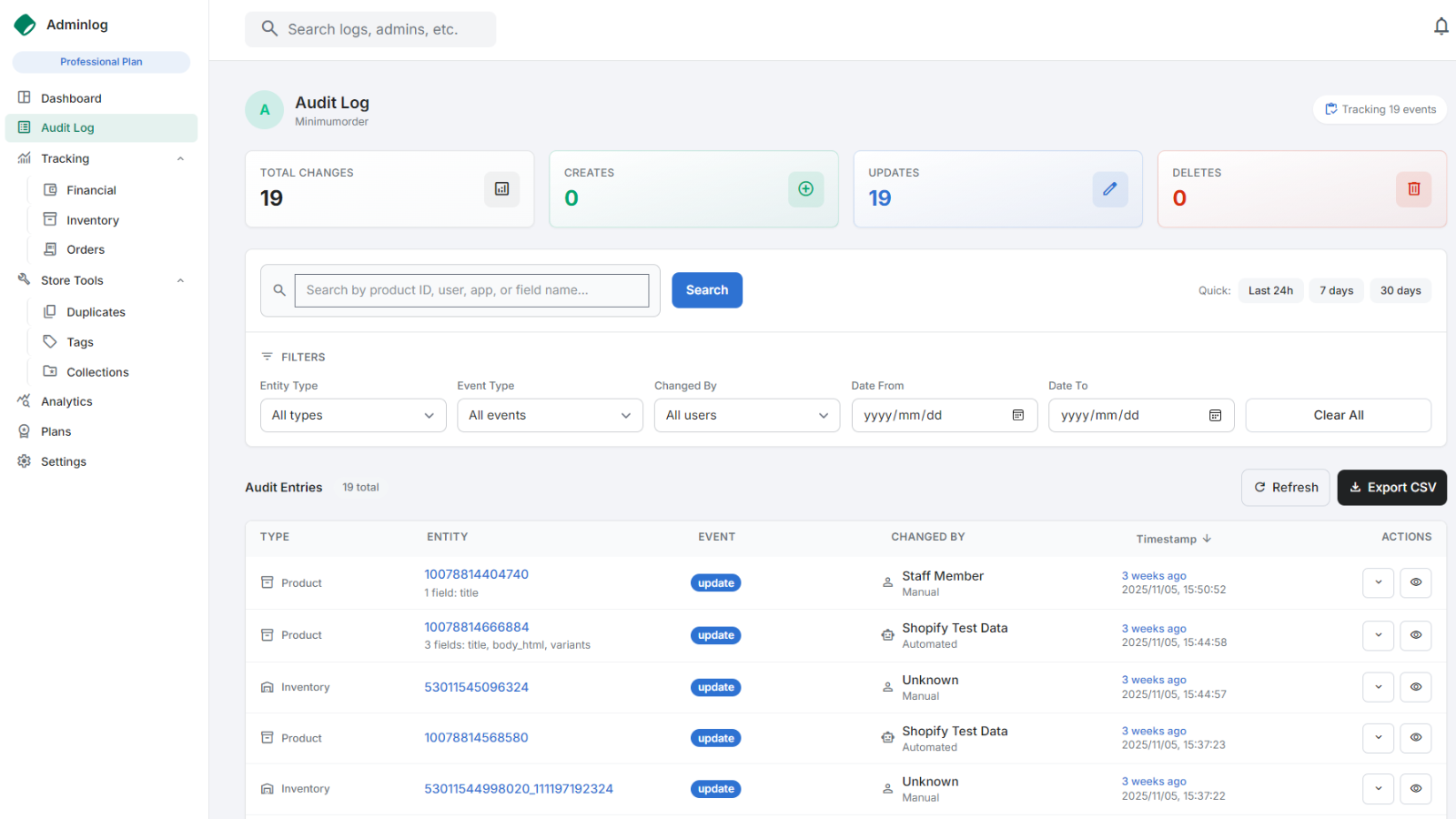Image resolution: width=1456 pixels, height=819 pixels.
Task: Click the chart icon in Total Changes card
Action: coord(501,189)
